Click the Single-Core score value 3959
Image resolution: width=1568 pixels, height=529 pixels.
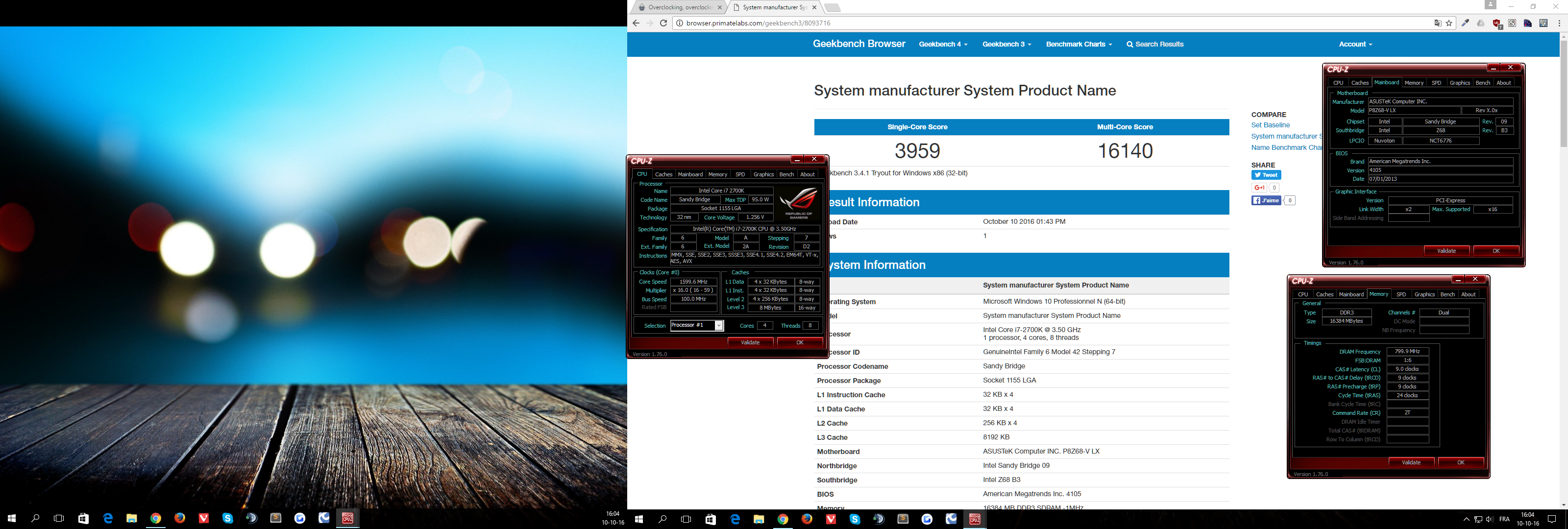(x=917, y=150)
